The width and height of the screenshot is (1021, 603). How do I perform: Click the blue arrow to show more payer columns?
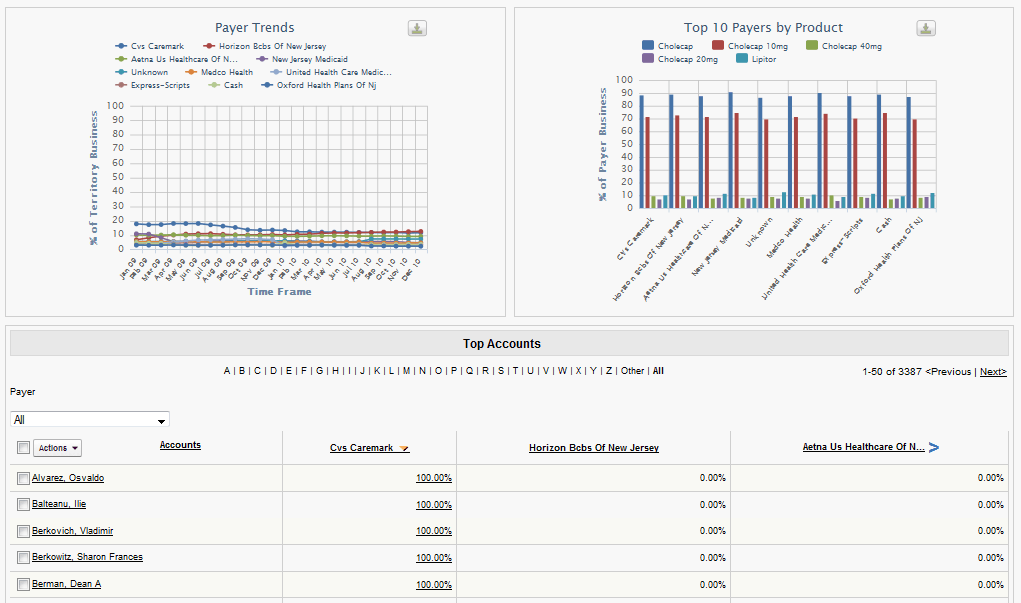coord(934,448)
